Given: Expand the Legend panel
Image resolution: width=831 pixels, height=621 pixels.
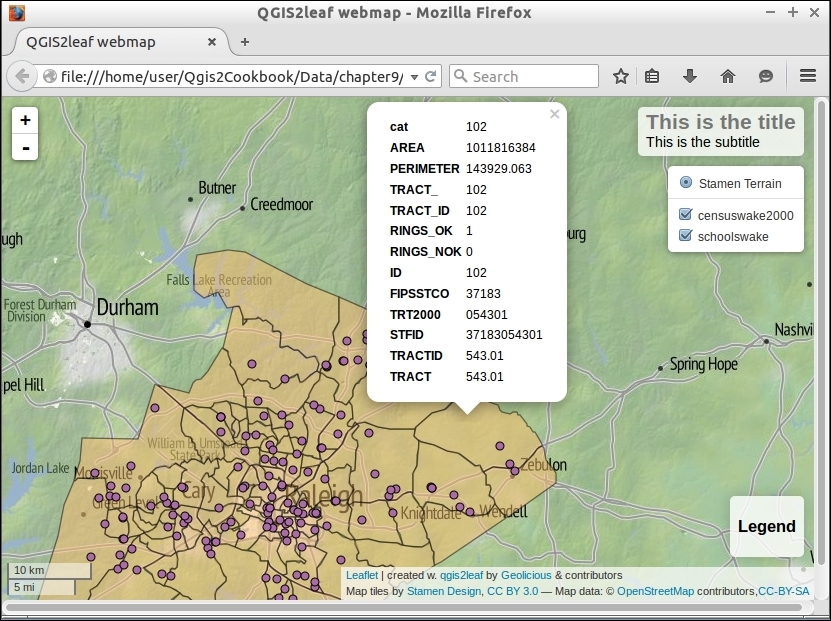Looking at the screenshot, I should click(x=766, y=527).
